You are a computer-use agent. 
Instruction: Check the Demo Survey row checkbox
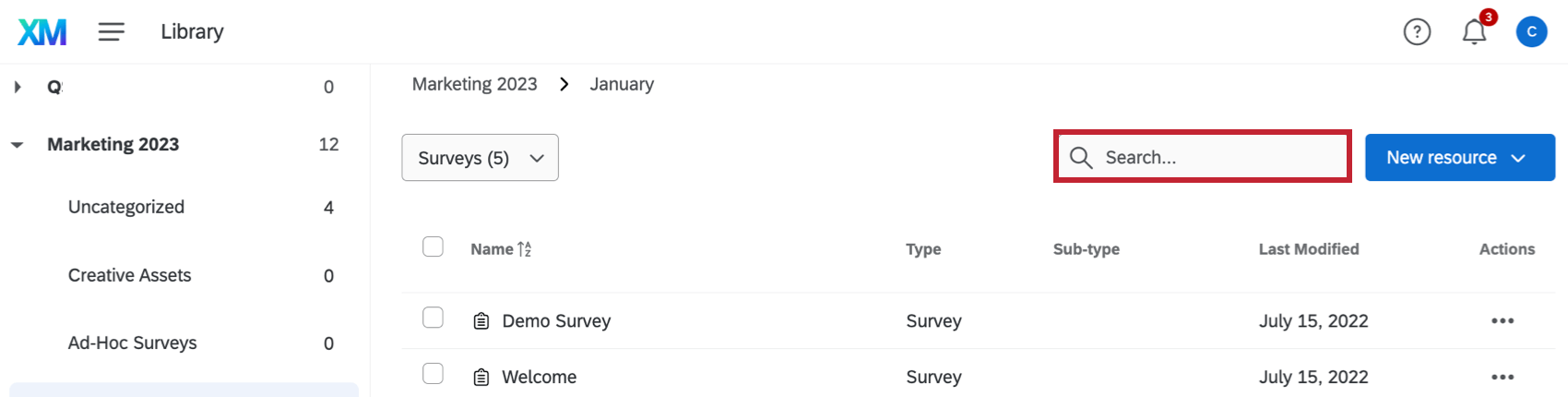pos(433,318)
